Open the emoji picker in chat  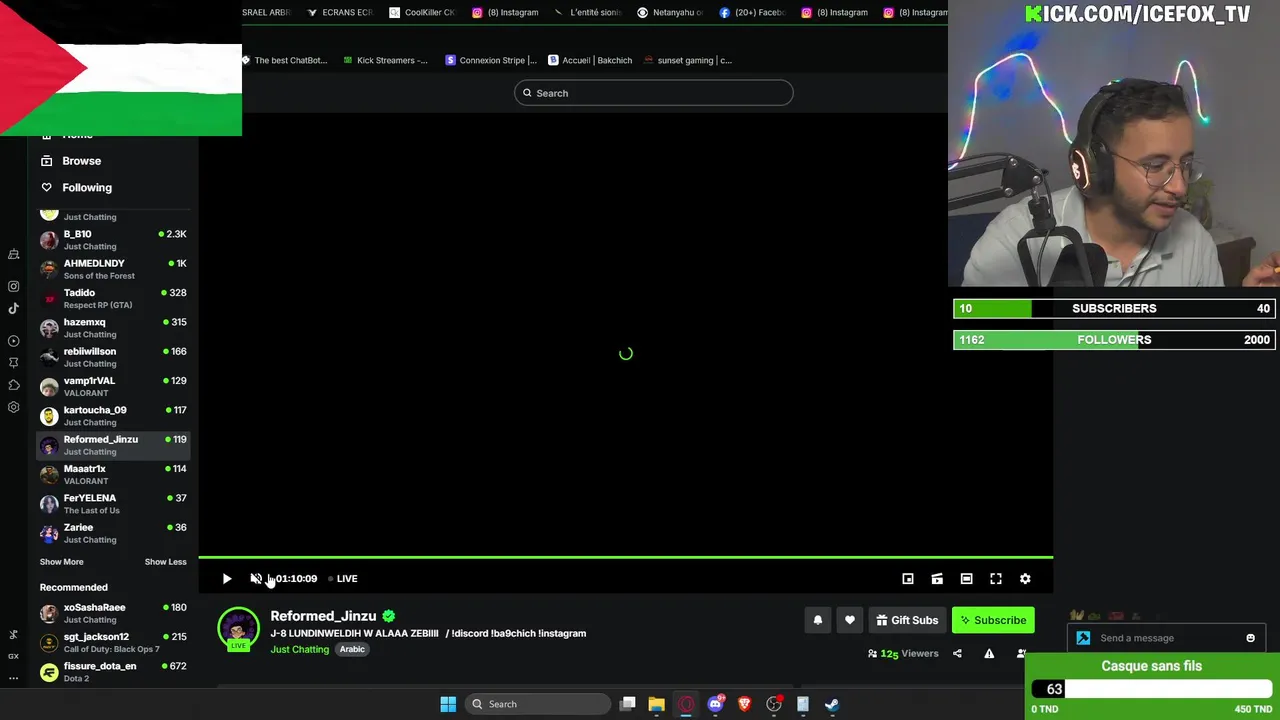tap(1250, 638)
